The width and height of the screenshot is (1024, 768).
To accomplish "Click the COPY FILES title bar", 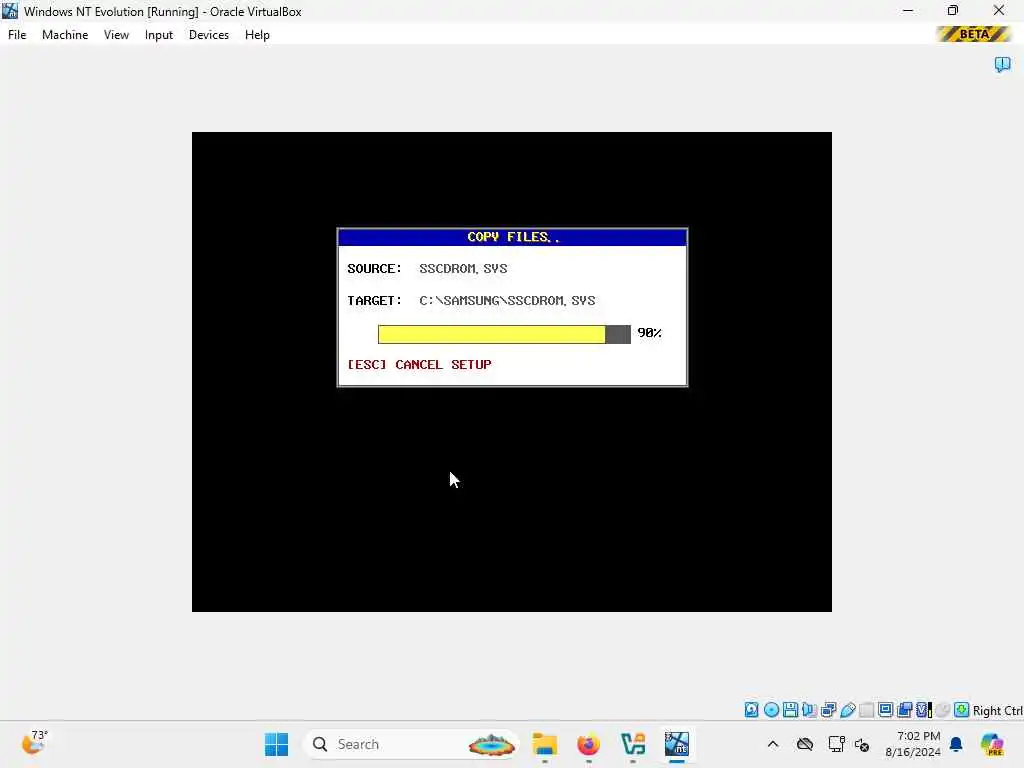I will point(513,237).
